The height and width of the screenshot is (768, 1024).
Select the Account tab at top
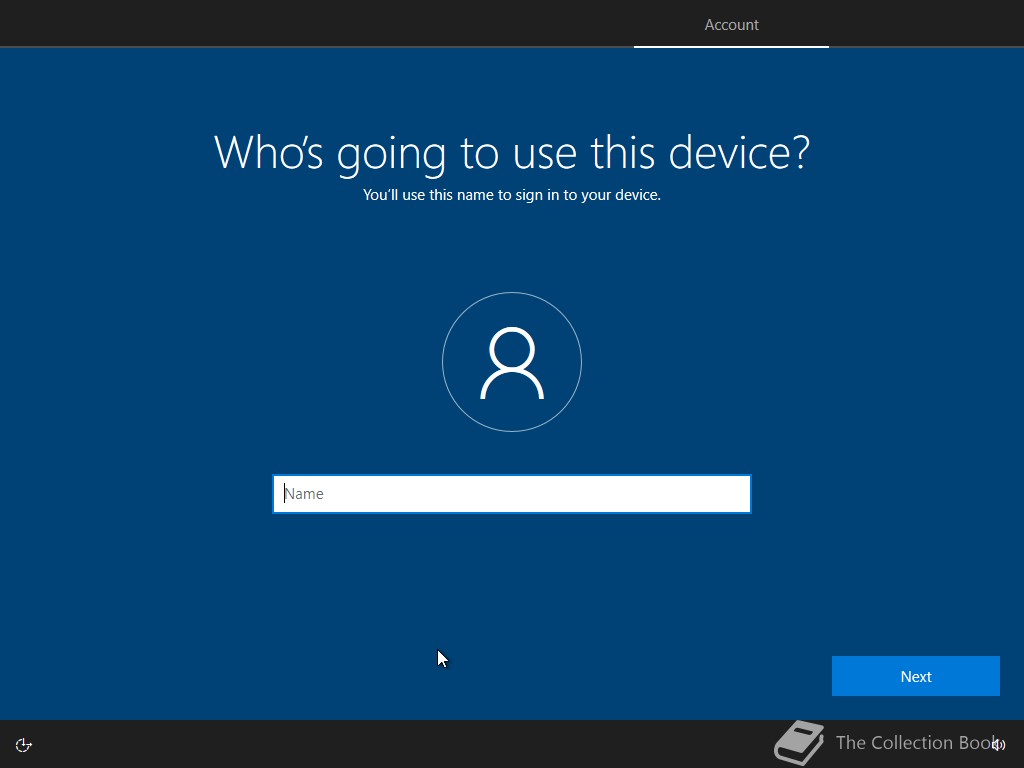731,25
